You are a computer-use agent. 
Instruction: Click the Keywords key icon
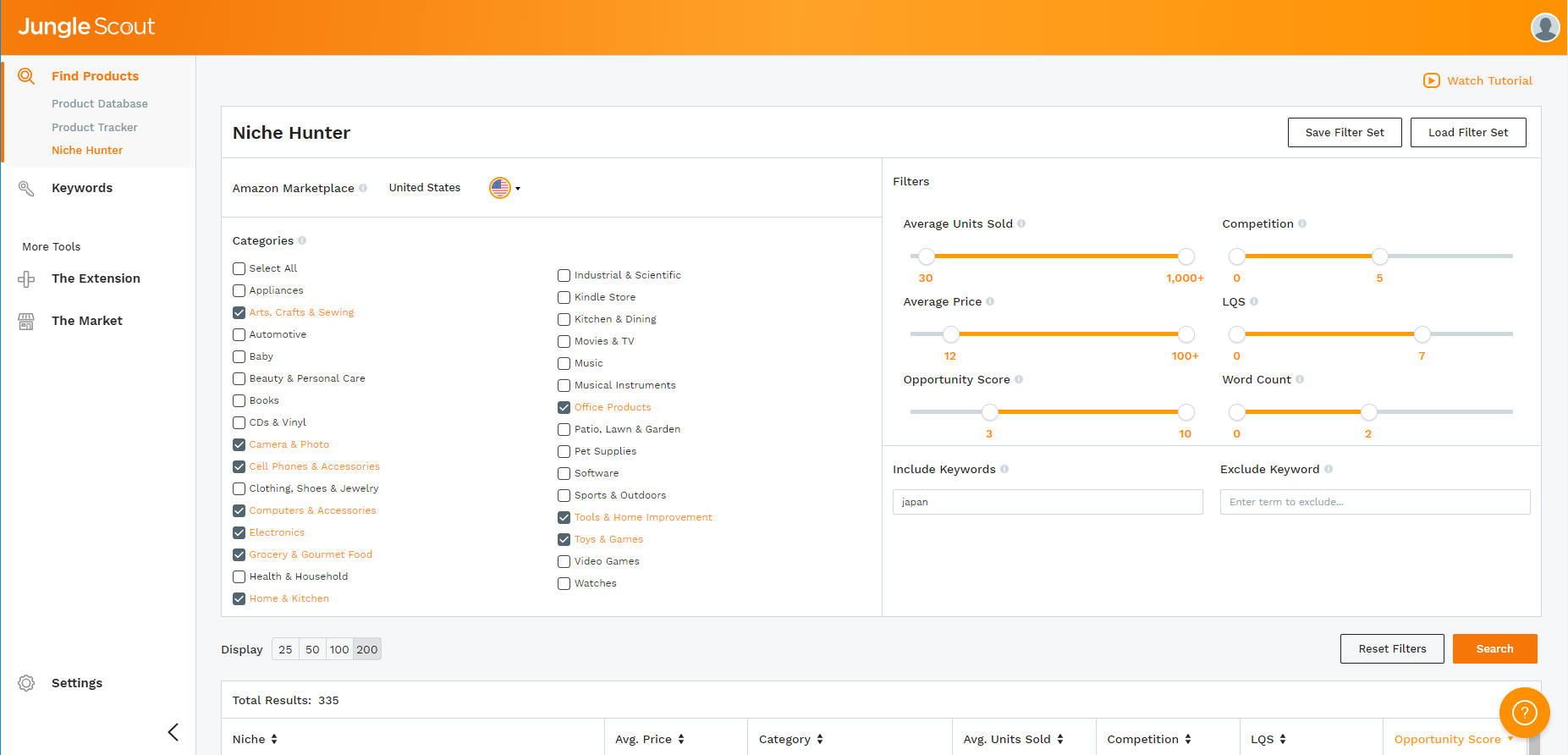tap(26, 188)
